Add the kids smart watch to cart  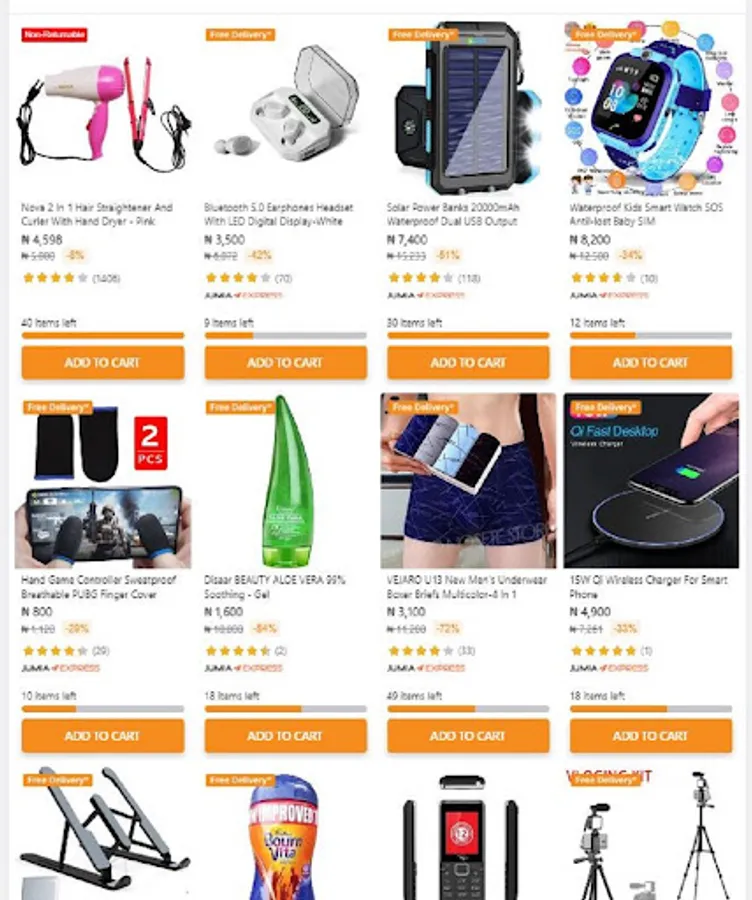tap(651, 362)
